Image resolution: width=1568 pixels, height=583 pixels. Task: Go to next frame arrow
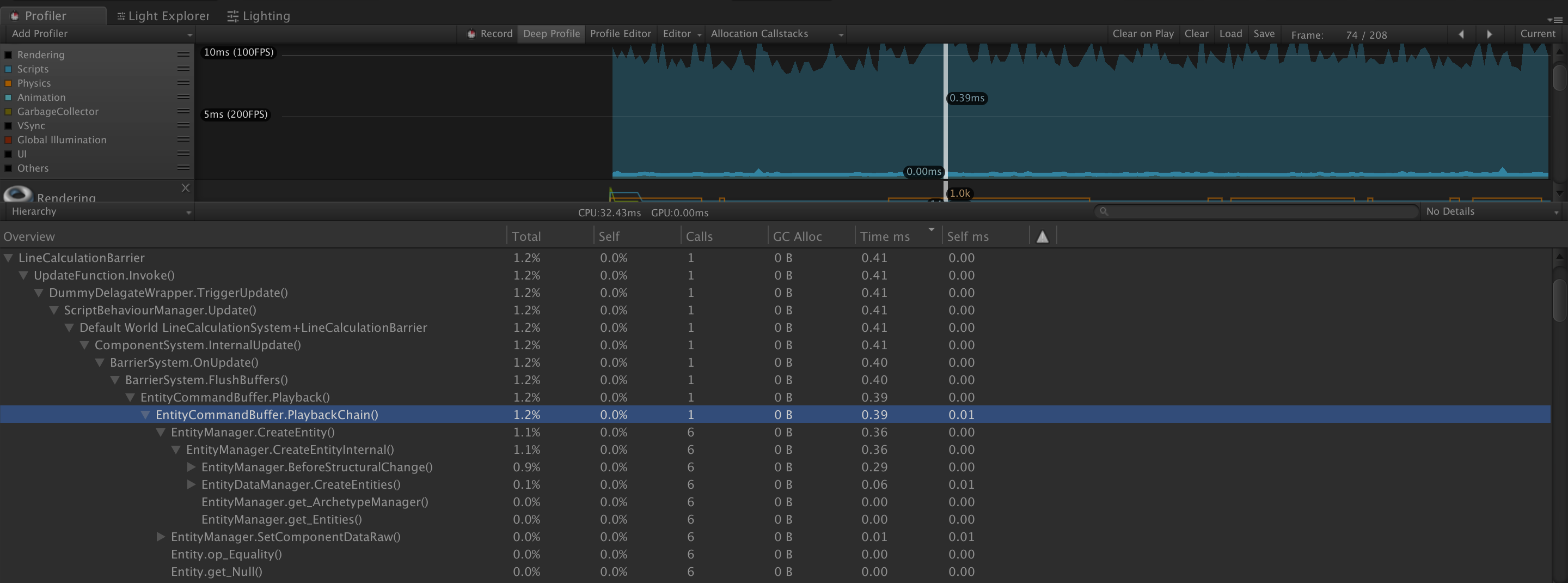(1490, 34)
